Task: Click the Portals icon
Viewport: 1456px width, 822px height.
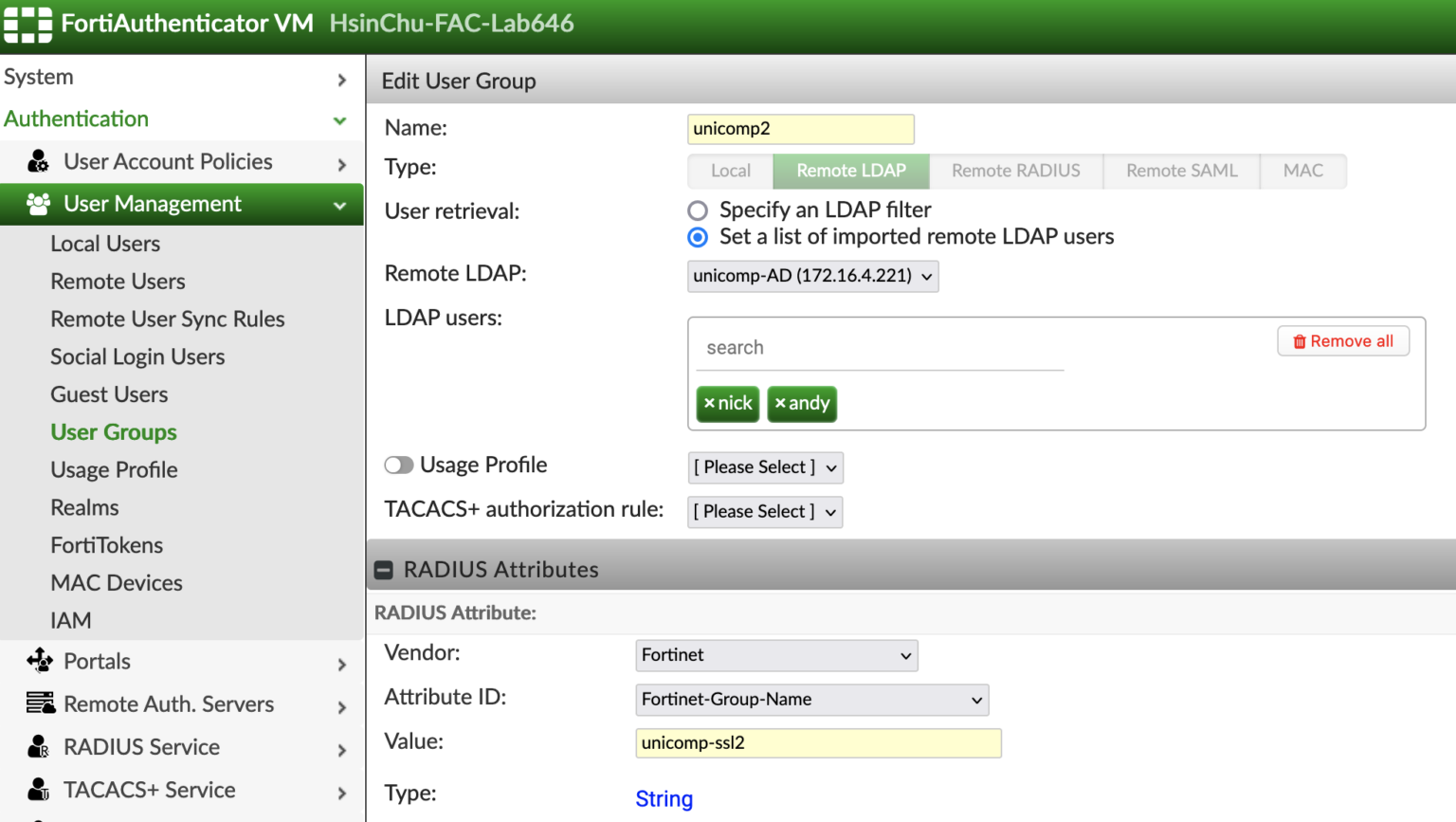Action: [40, 661]
